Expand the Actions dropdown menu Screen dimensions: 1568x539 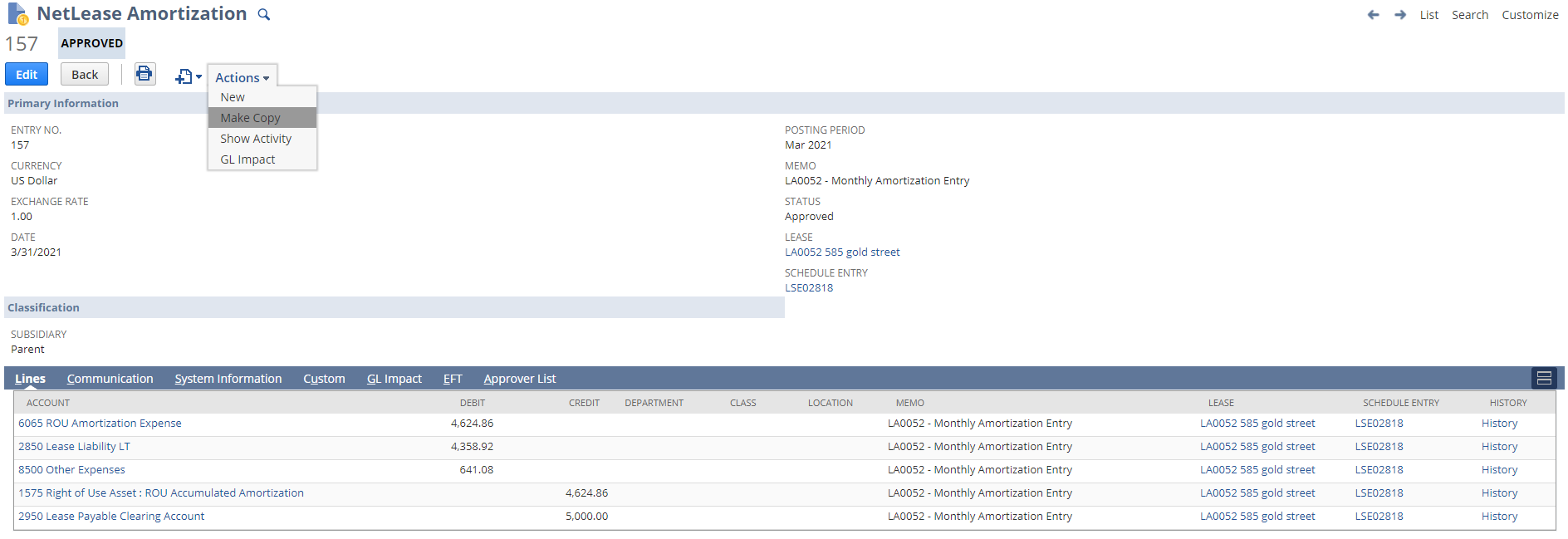tap(242, 77)
